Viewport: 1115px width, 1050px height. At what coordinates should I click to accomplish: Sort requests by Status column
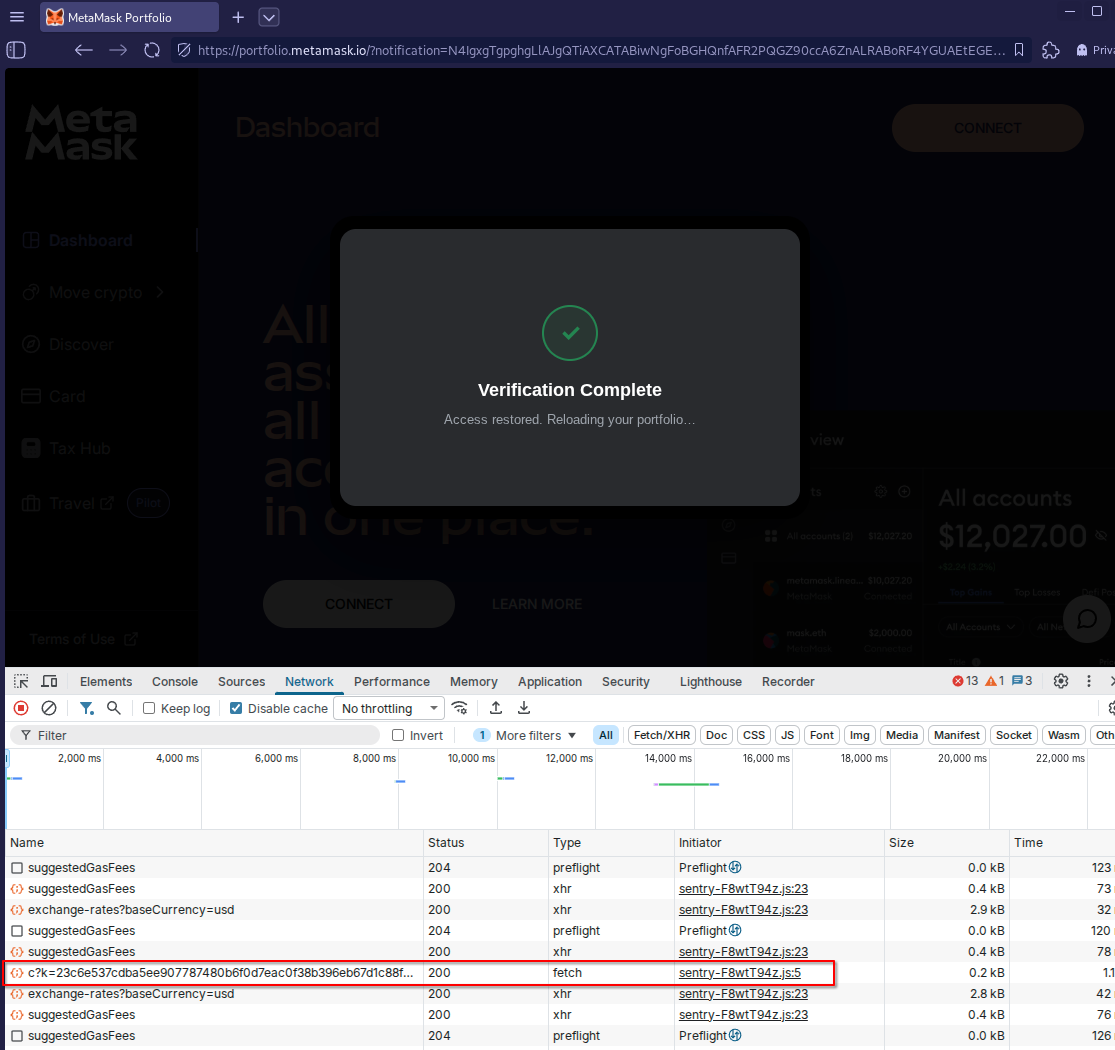pos(486,842)
